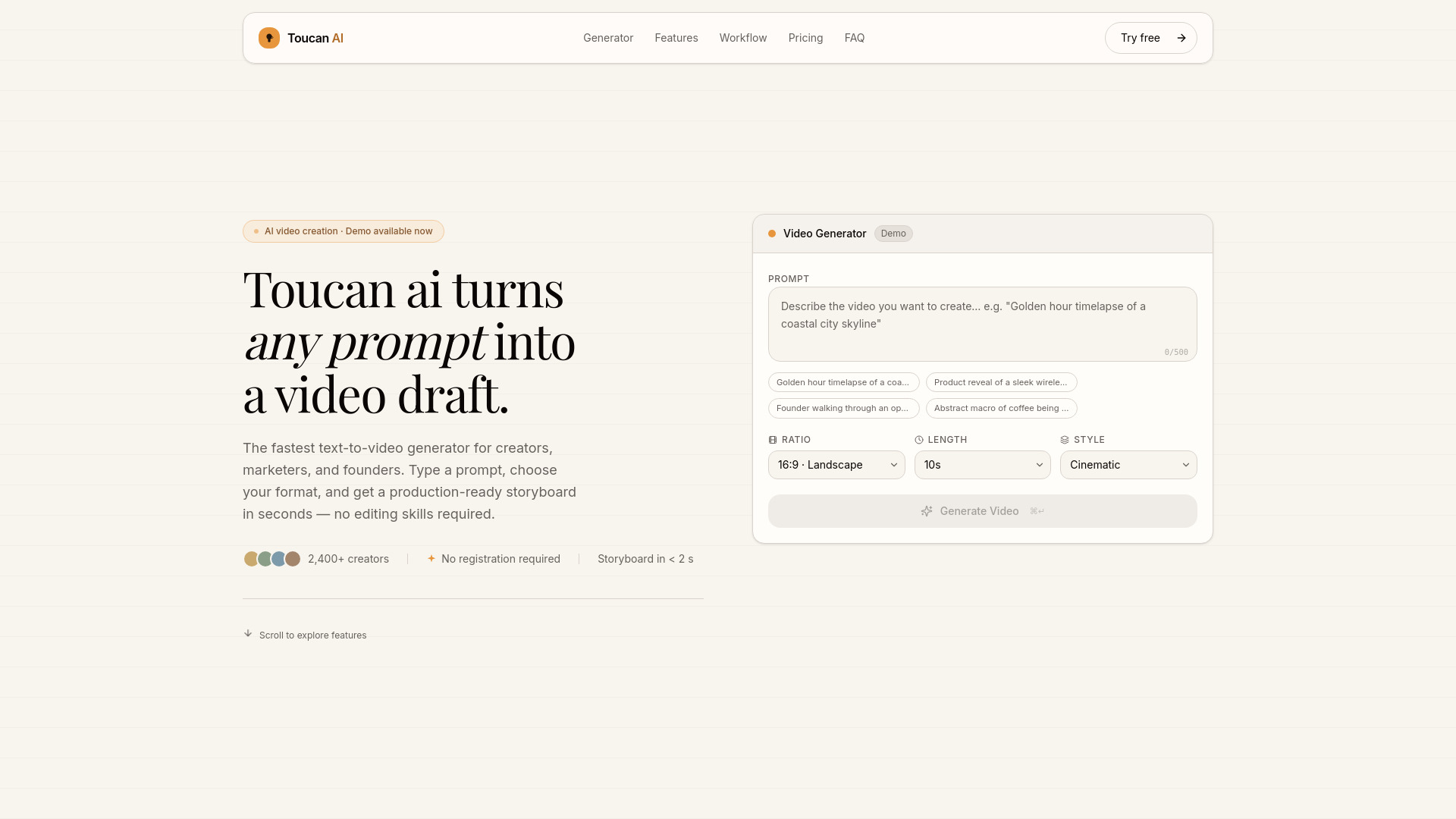
Task: Open the Ratio 16:9 Landscape dropdown
Action: click(x=836, y=465)
